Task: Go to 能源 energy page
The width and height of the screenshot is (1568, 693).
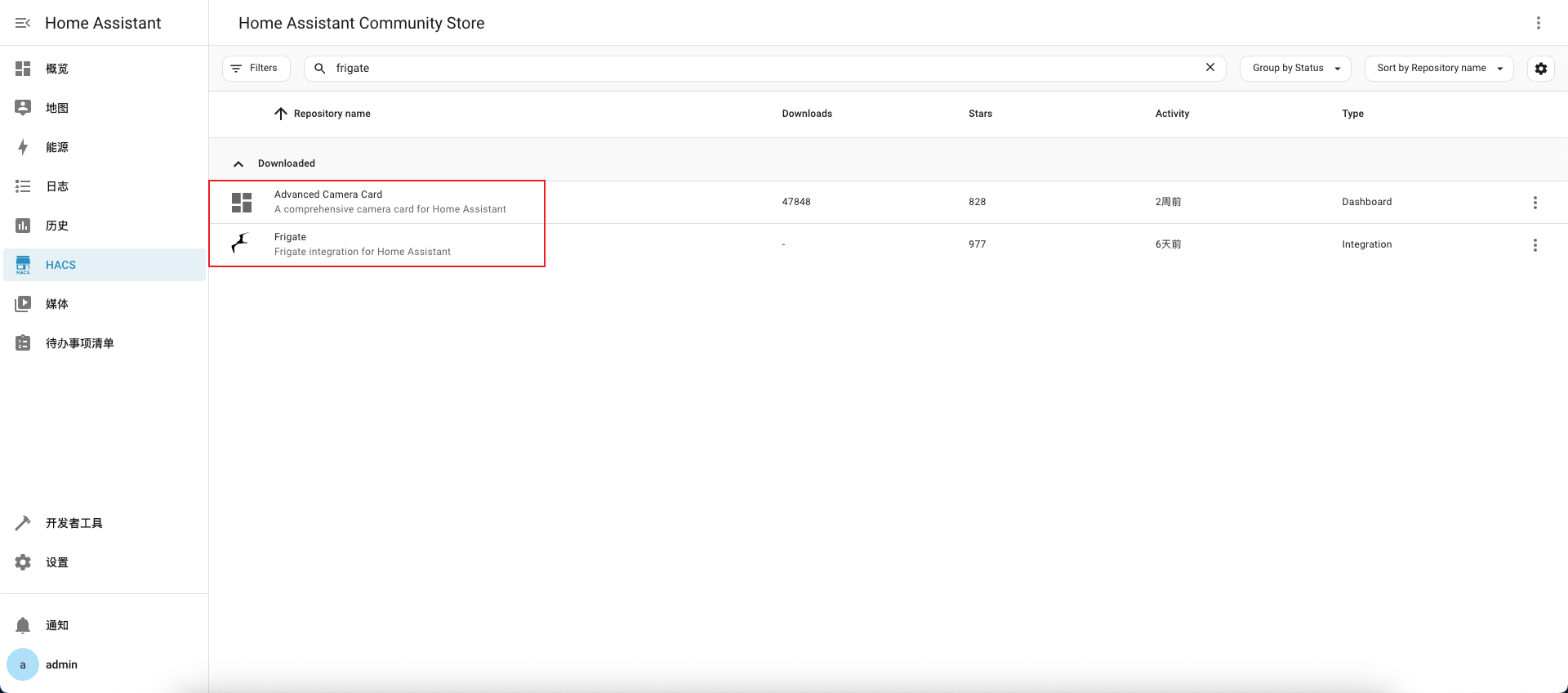Action: 57,147
